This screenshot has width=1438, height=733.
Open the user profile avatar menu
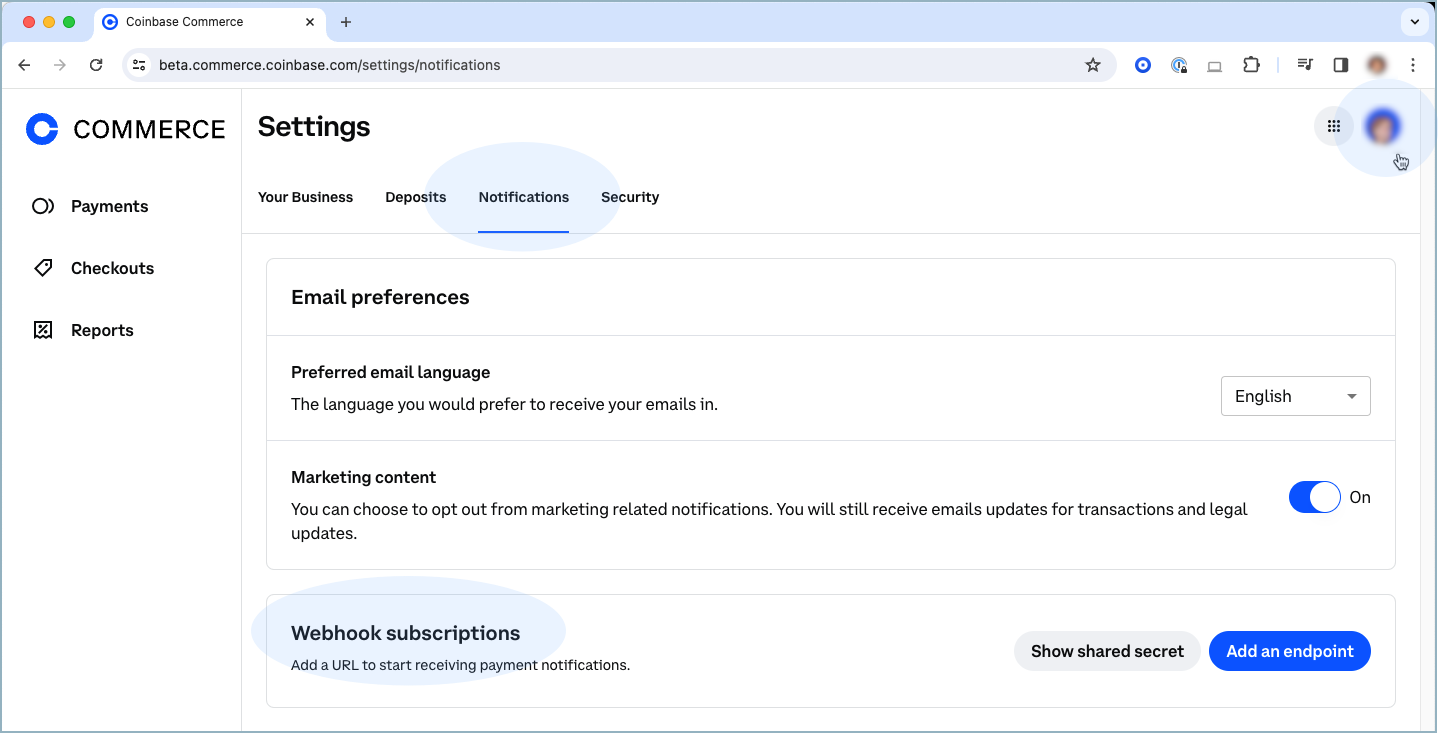pyautogui.click(x=1383, y=126)
